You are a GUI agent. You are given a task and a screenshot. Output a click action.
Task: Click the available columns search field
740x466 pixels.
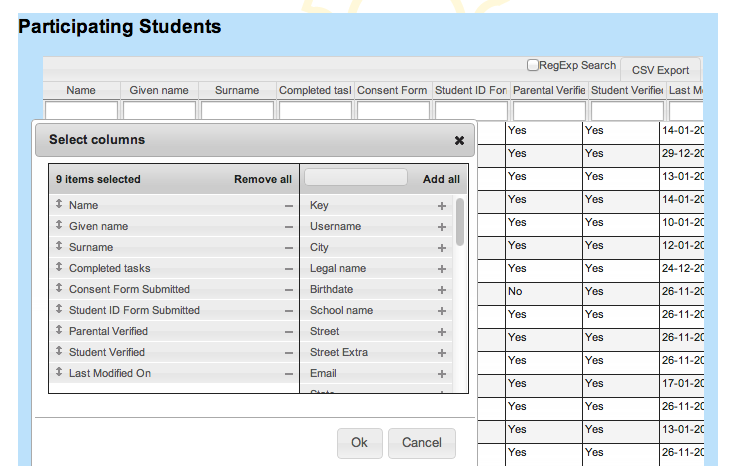click(x=355, y=178)
